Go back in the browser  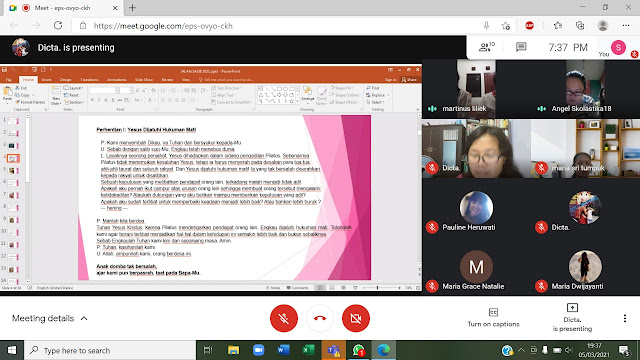coord(14,26)
